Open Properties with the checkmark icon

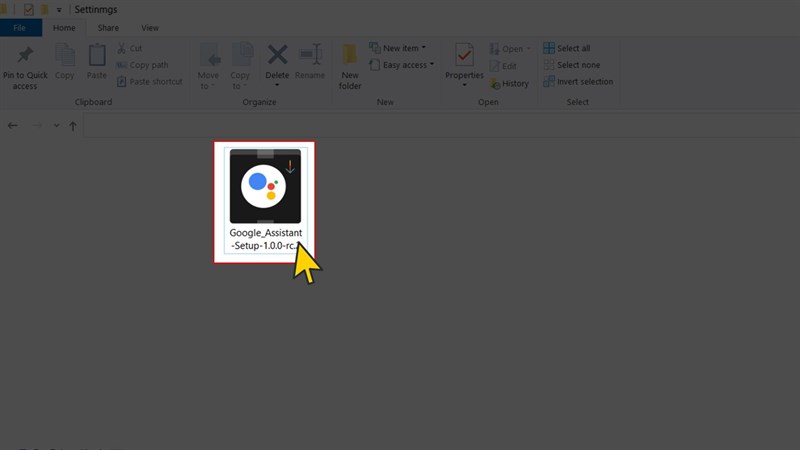point(464,56)
